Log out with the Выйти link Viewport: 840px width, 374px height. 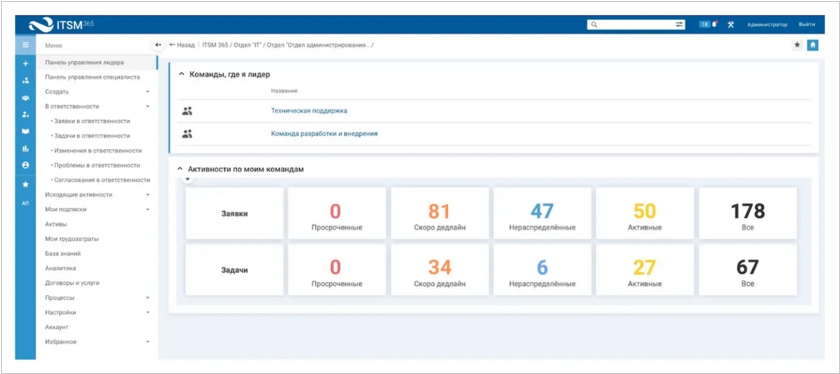click(807, 25)
